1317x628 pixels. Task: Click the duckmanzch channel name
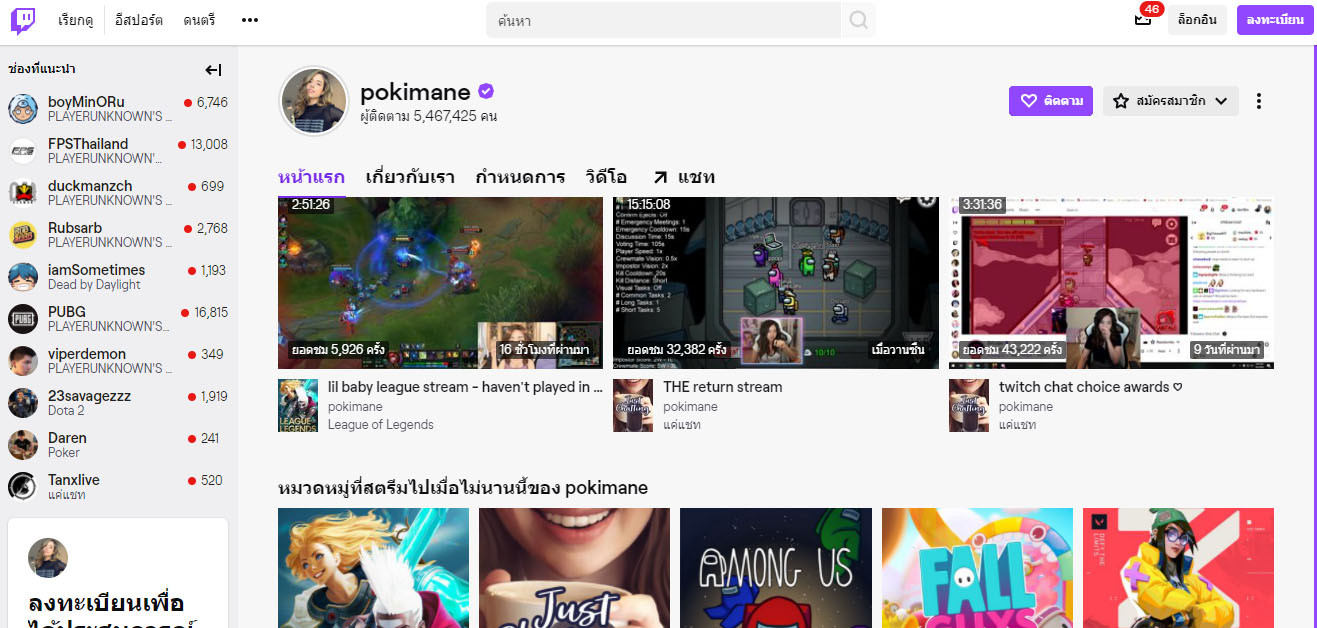(90, 186)
